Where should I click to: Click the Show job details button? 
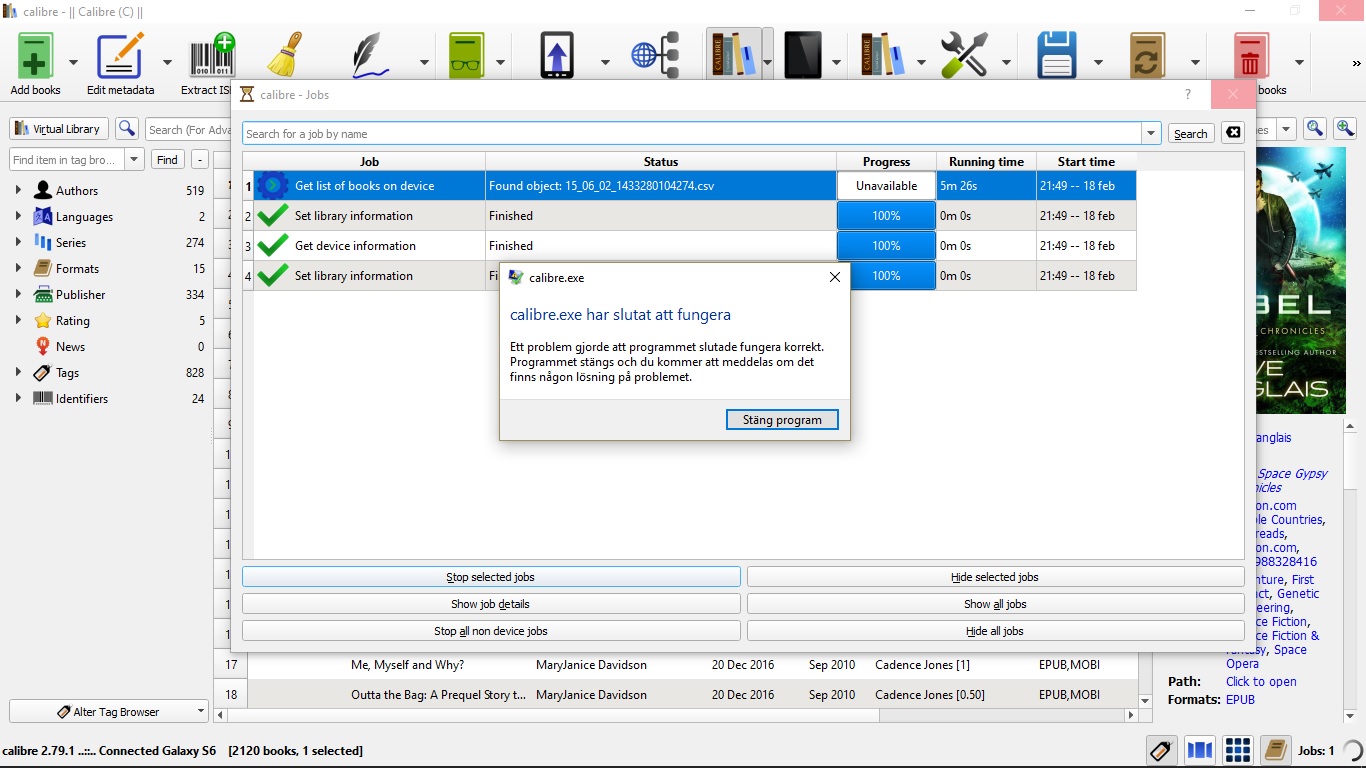coord(491,604)
